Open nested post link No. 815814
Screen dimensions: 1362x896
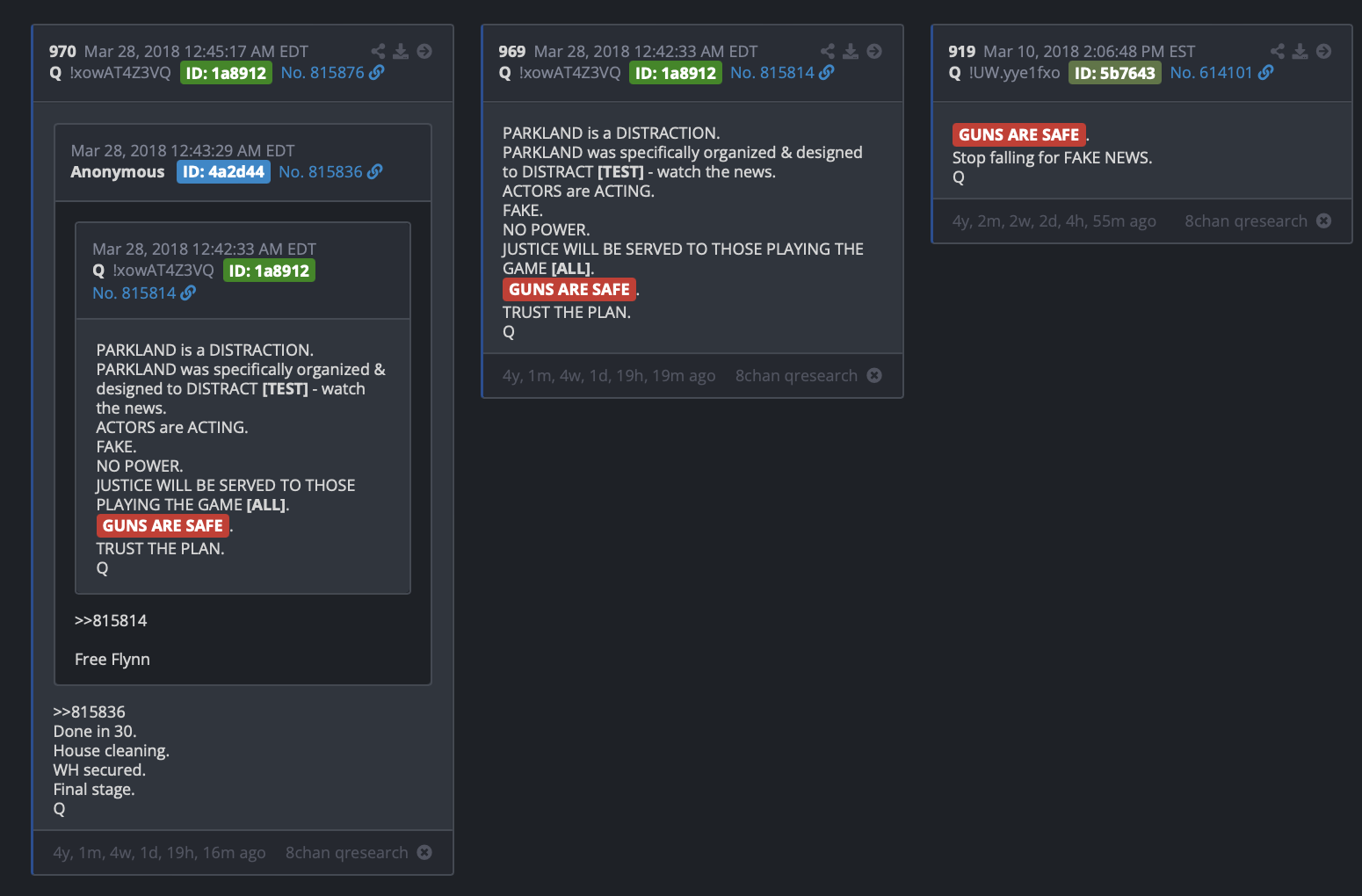pyautogui.click(x=134, y=293)
